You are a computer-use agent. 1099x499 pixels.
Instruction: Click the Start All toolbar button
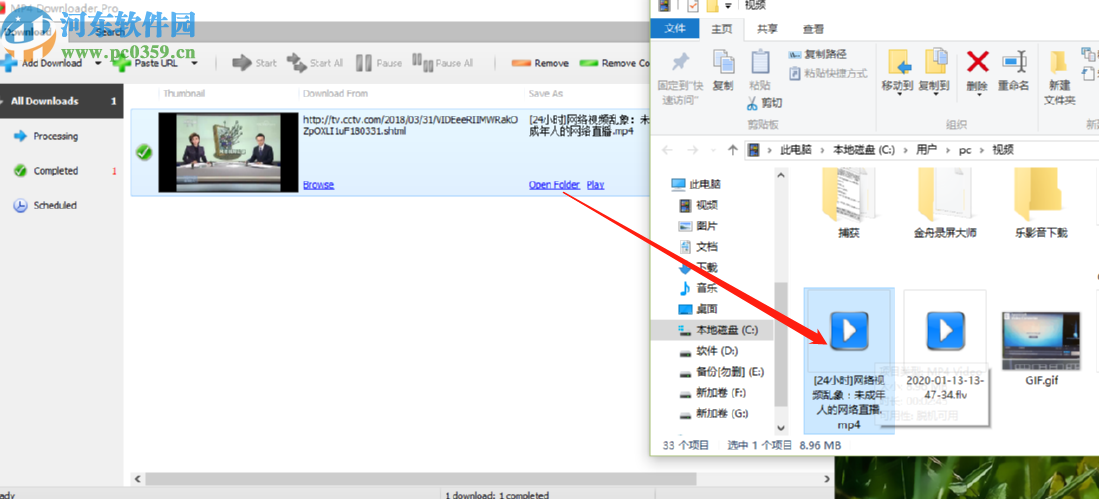(x=315, y=63)
